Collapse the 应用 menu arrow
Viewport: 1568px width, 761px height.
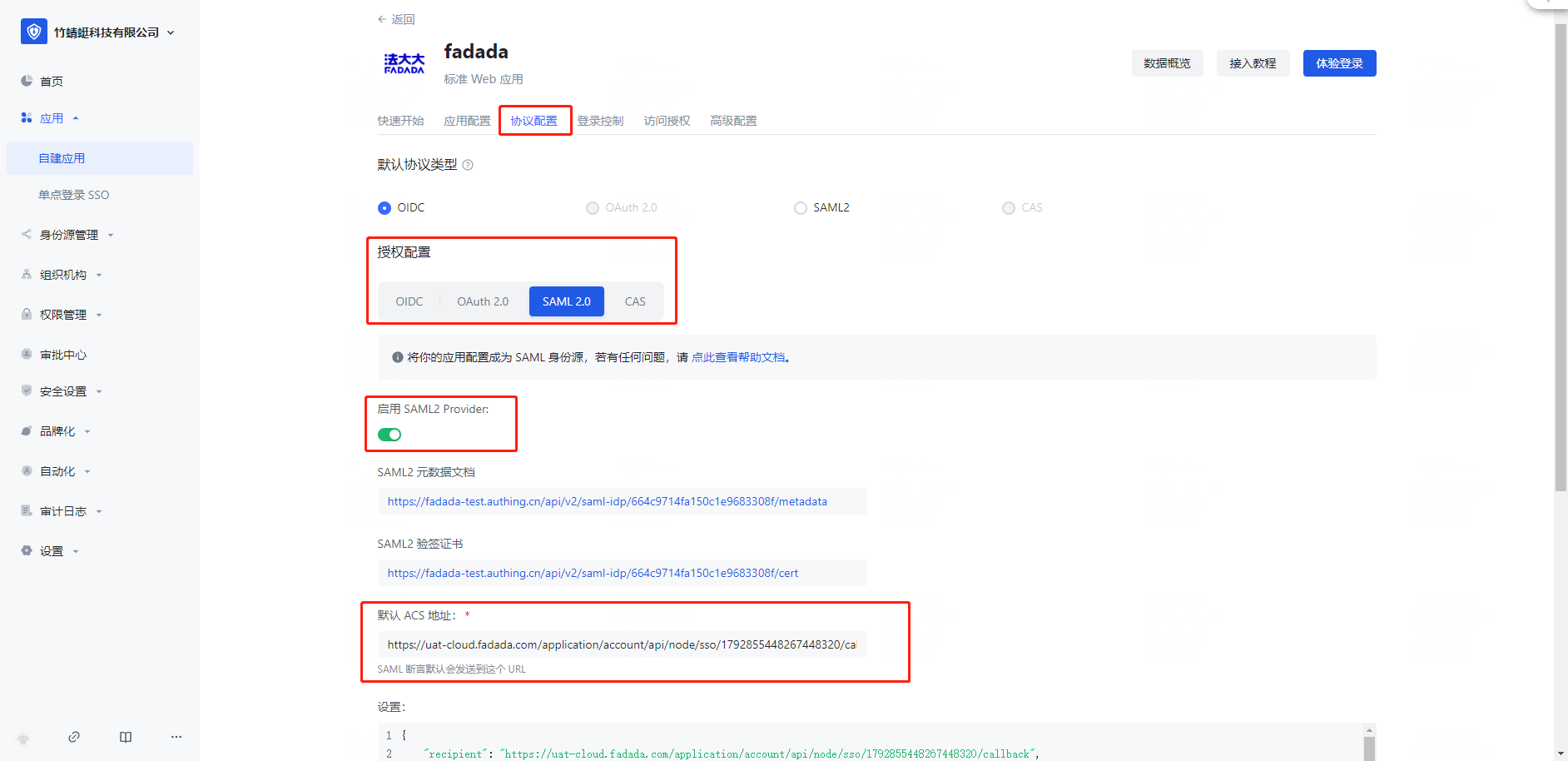(x=76, y=118)
